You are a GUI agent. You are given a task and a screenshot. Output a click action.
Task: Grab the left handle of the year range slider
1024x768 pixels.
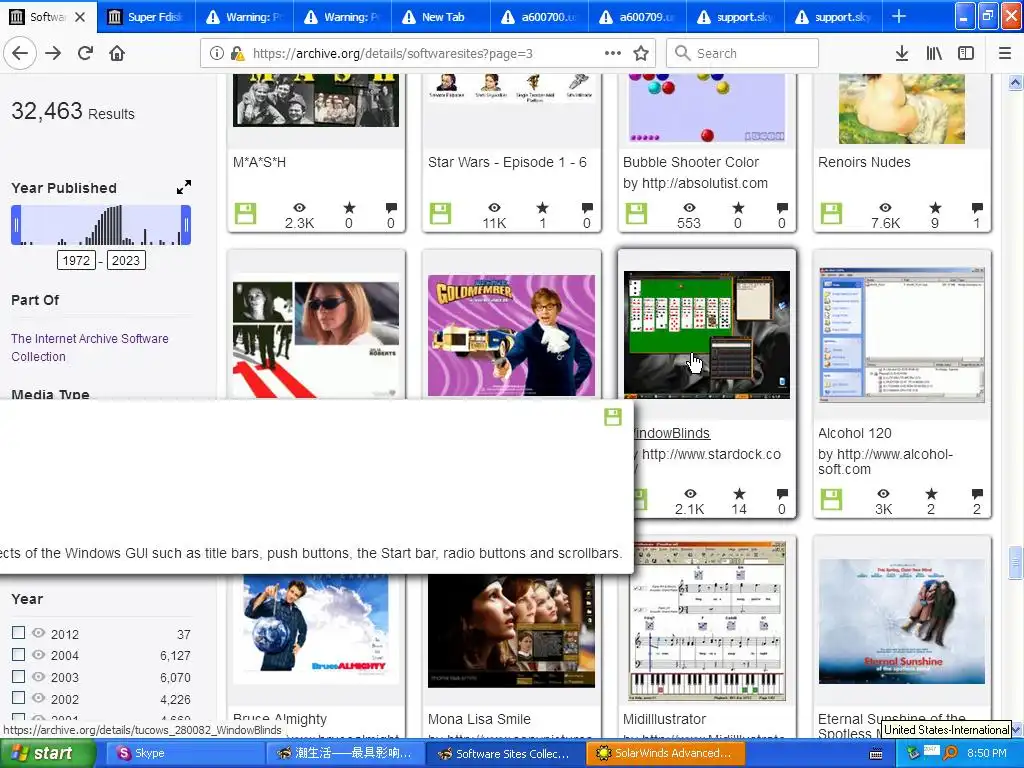pyautogui.click(x=16, y=225)
